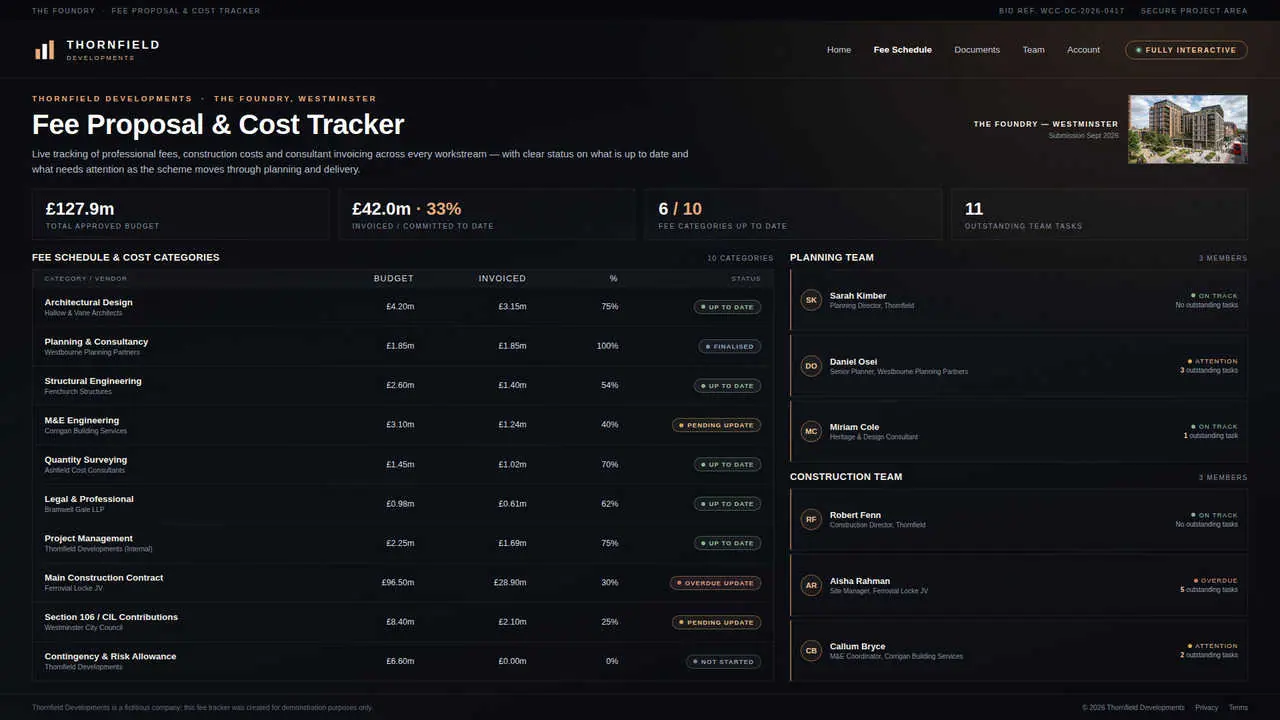Select Aisha Rahman's AR avatar
1280x720 pixels.
coord(811,586)
